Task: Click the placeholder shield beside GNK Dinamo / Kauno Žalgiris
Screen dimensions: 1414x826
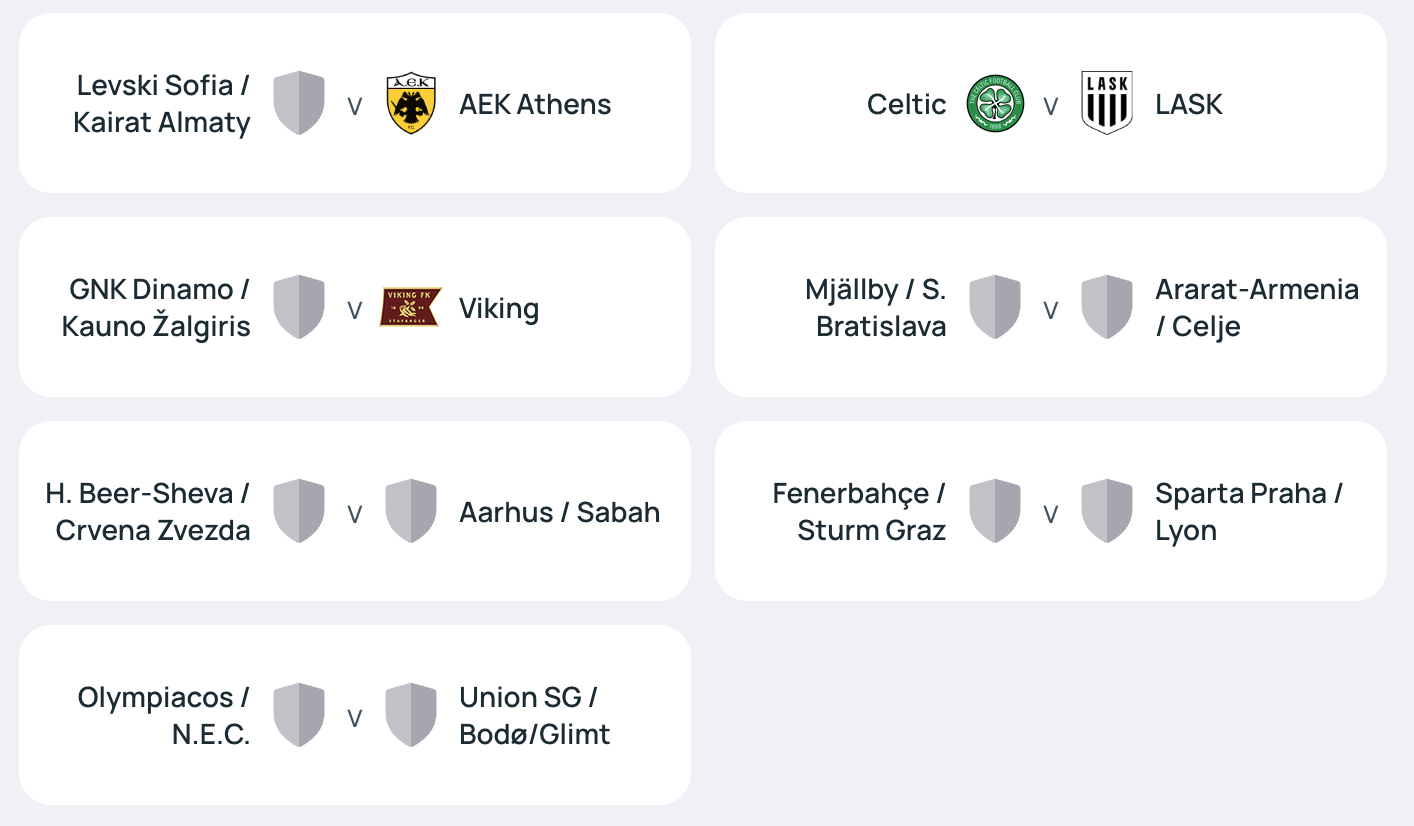Action: [299, 307]
